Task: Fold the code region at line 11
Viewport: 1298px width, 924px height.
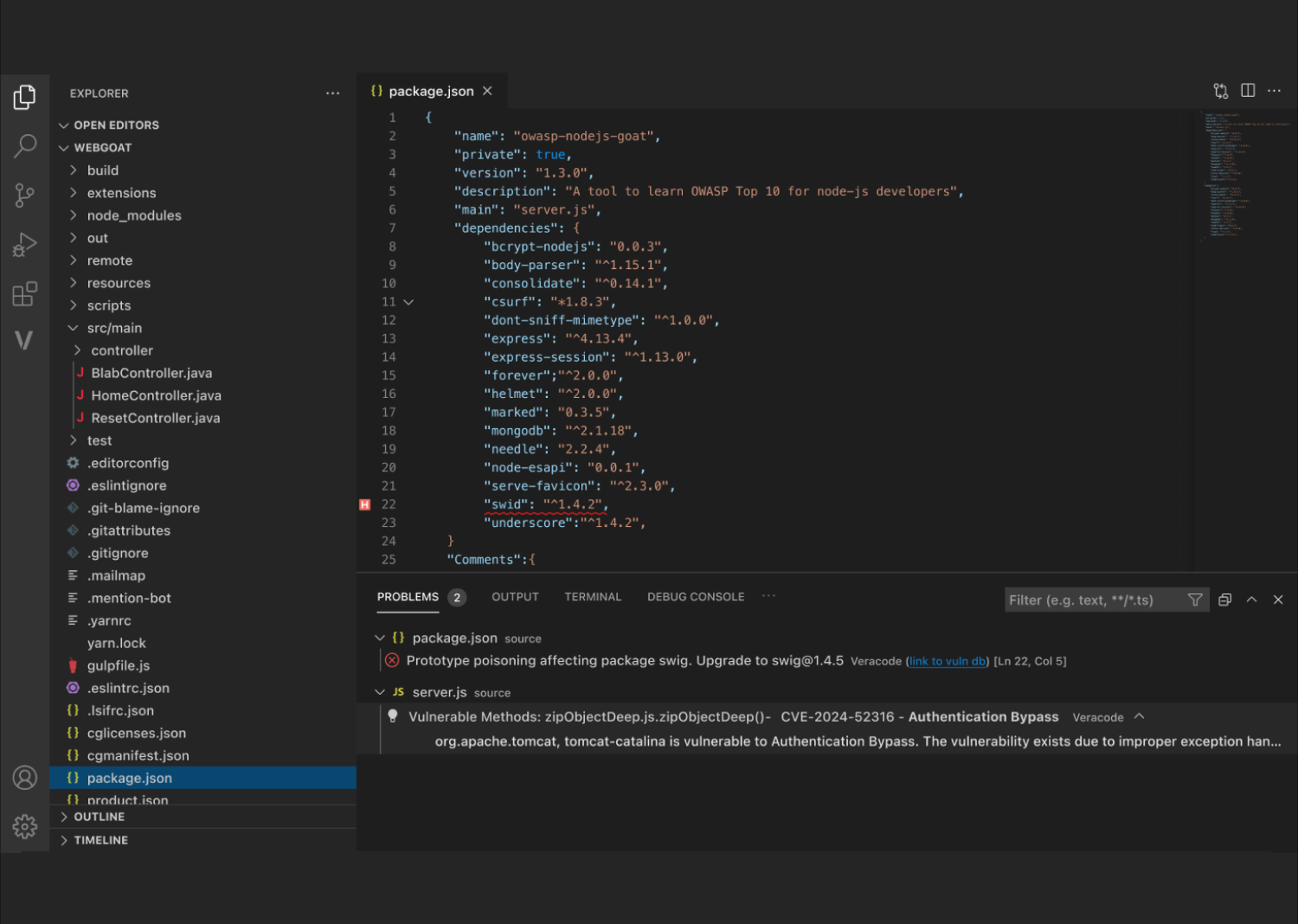Action: (408, 302)
